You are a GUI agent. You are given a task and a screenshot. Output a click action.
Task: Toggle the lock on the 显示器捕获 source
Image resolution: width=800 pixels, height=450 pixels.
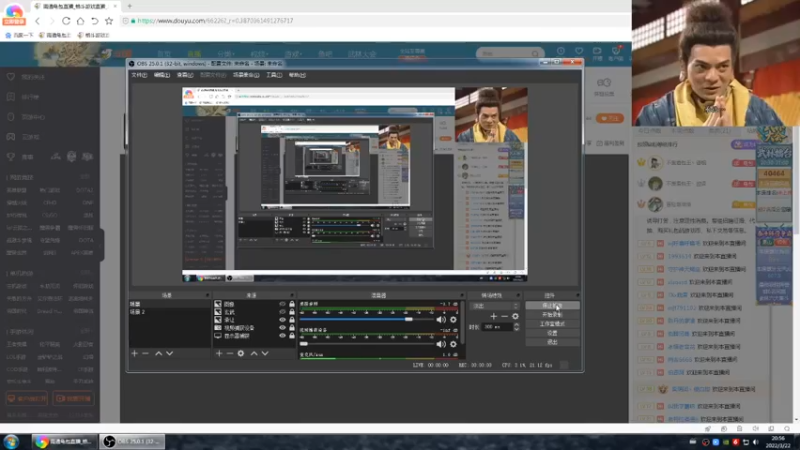tap(292, 336)
